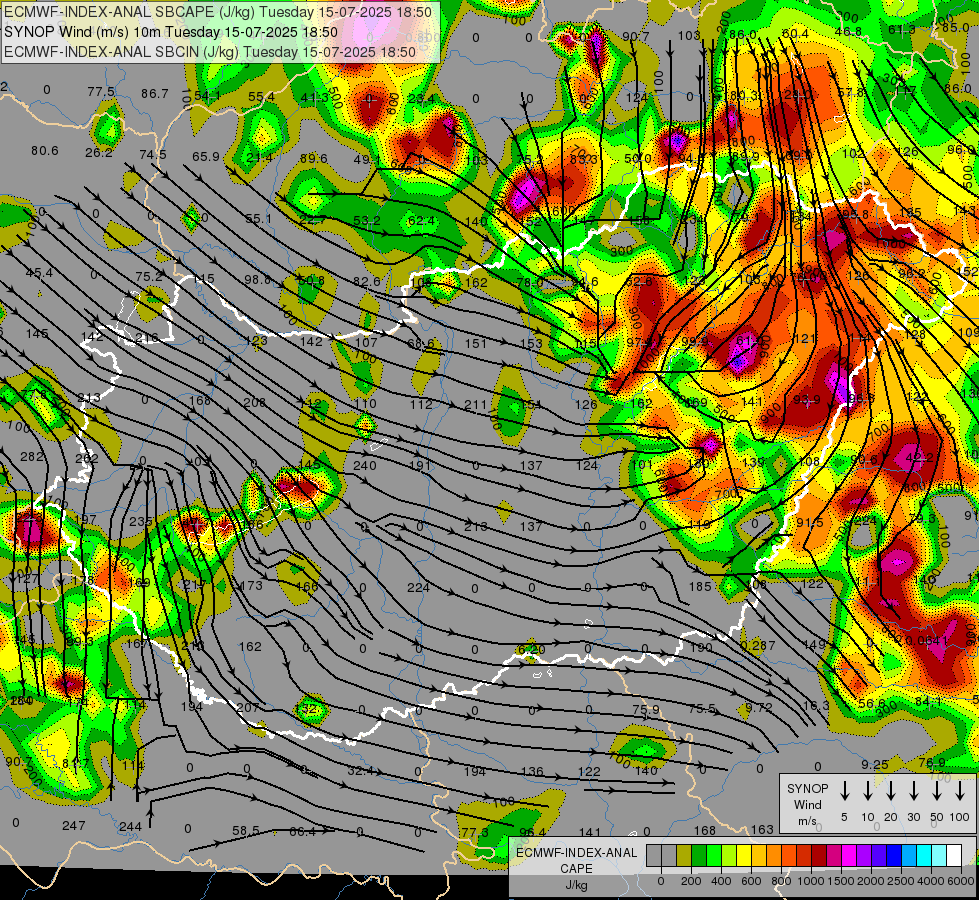Image resolution: width=979 pixels, height=900 pixels.
Task: Click the map value 282
Action: point(32,457)
